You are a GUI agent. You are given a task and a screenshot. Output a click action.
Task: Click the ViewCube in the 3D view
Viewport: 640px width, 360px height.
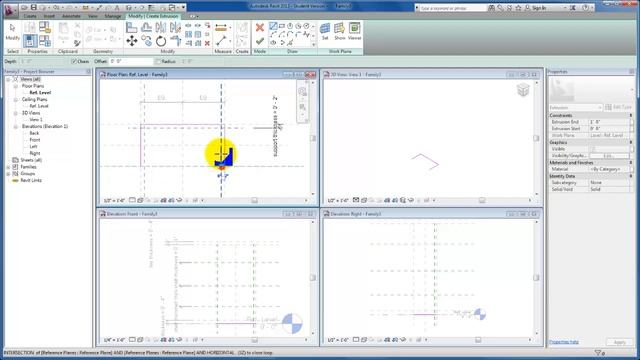[523, 90]
